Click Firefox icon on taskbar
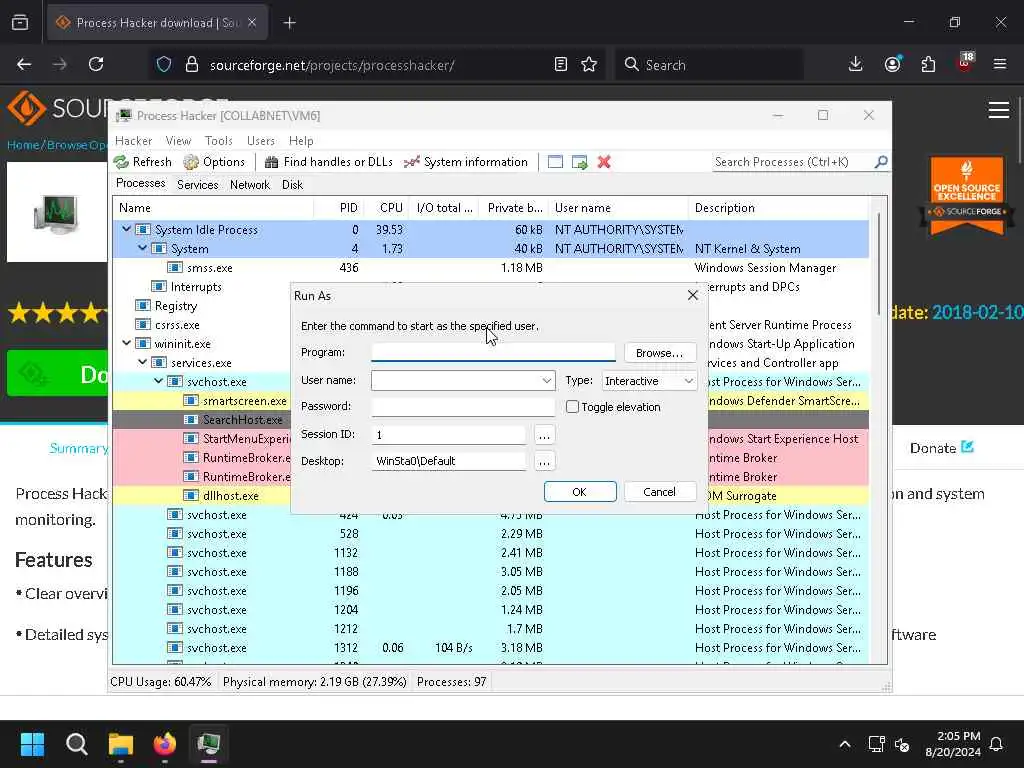The width and height of the screenshot is (1024, 768). tap(165, 744)
